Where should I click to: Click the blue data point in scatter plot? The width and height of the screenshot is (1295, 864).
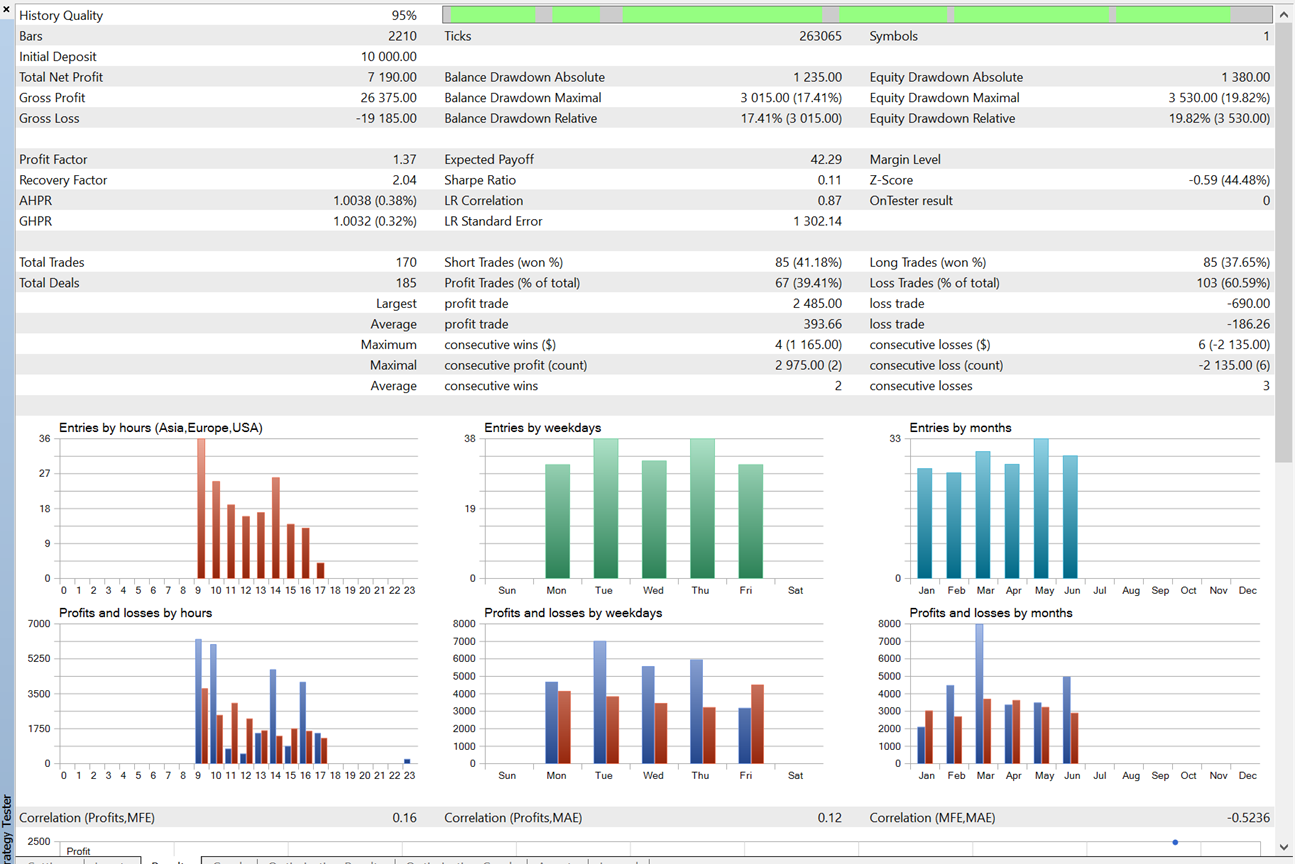pyautogui.click(x=1175, y=842)
